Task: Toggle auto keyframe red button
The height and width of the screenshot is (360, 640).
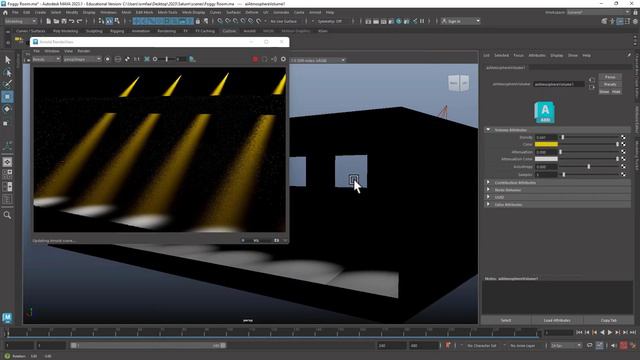Action: click(624, 345)
